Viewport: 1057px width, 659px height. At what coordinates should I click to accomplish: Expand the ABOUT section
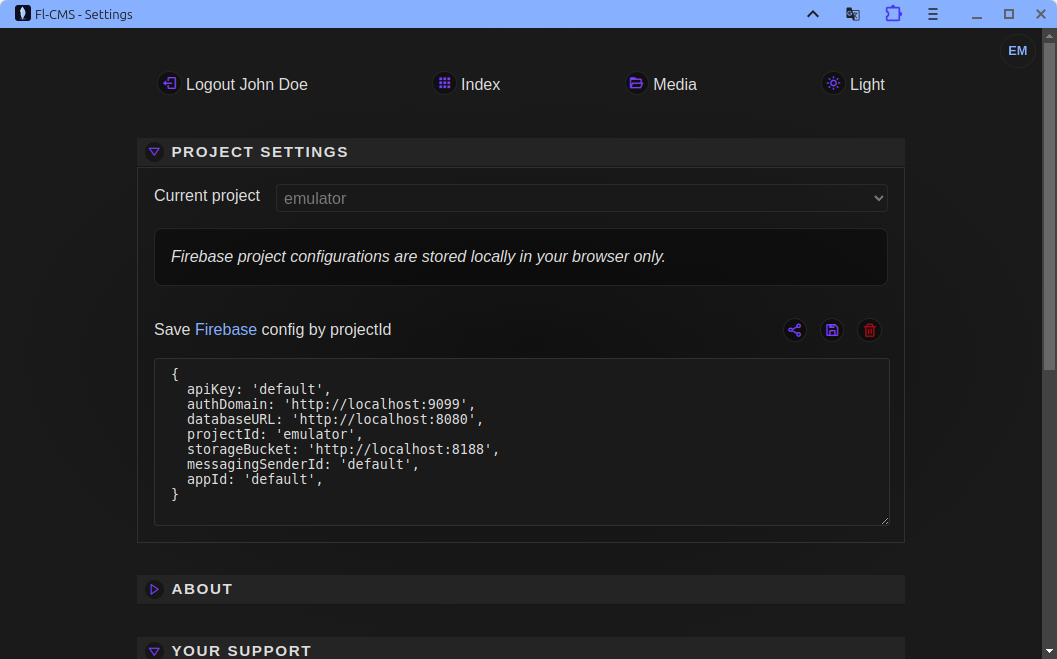[154, 589]
